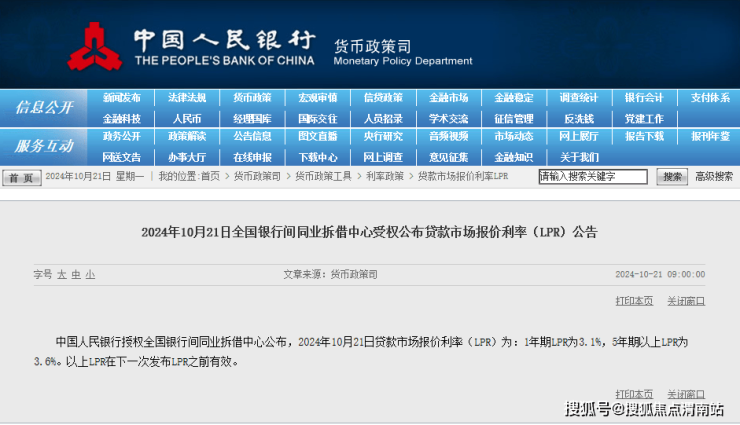Open the 网送文告 item
This screenshot has height=425, width=740.
tap(122, 157)
